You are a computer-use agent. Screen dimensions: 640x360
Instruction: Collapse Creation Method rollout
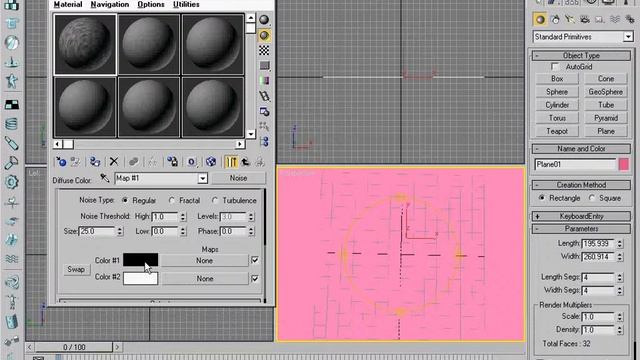[x=581, y=185]
